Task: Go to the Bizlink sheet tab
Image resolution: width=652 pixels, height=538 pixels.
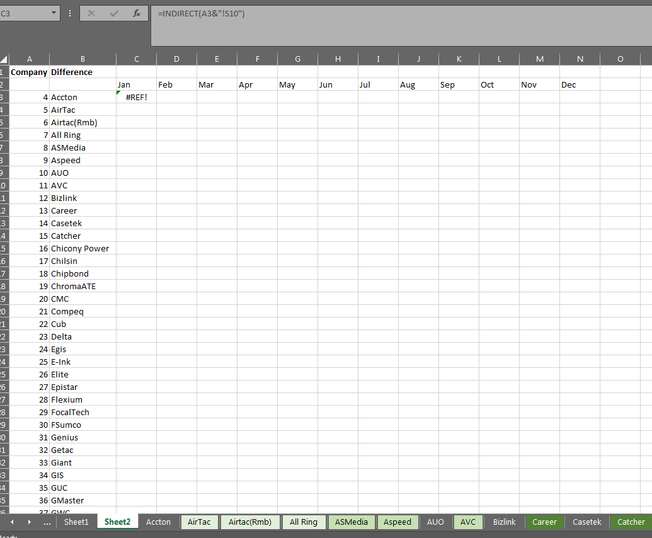Action: pyautogui.click(x=504, y=522)
